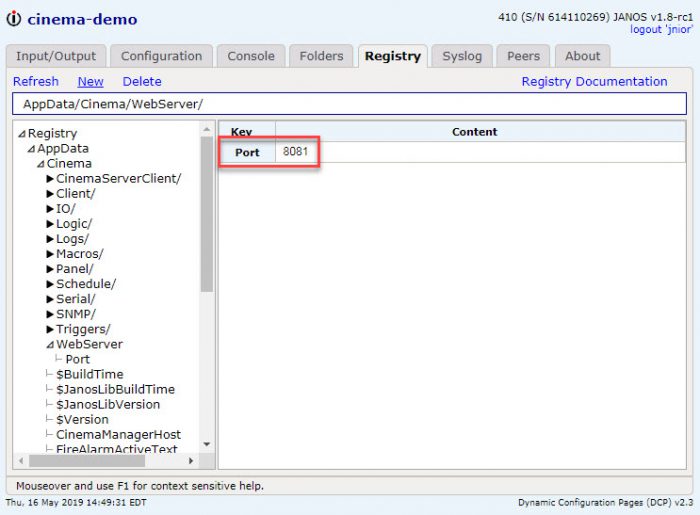The height and width of the screenshot is (515, 700).
Task: Select the $Version tree entry
Action: [x=82, y=419]
